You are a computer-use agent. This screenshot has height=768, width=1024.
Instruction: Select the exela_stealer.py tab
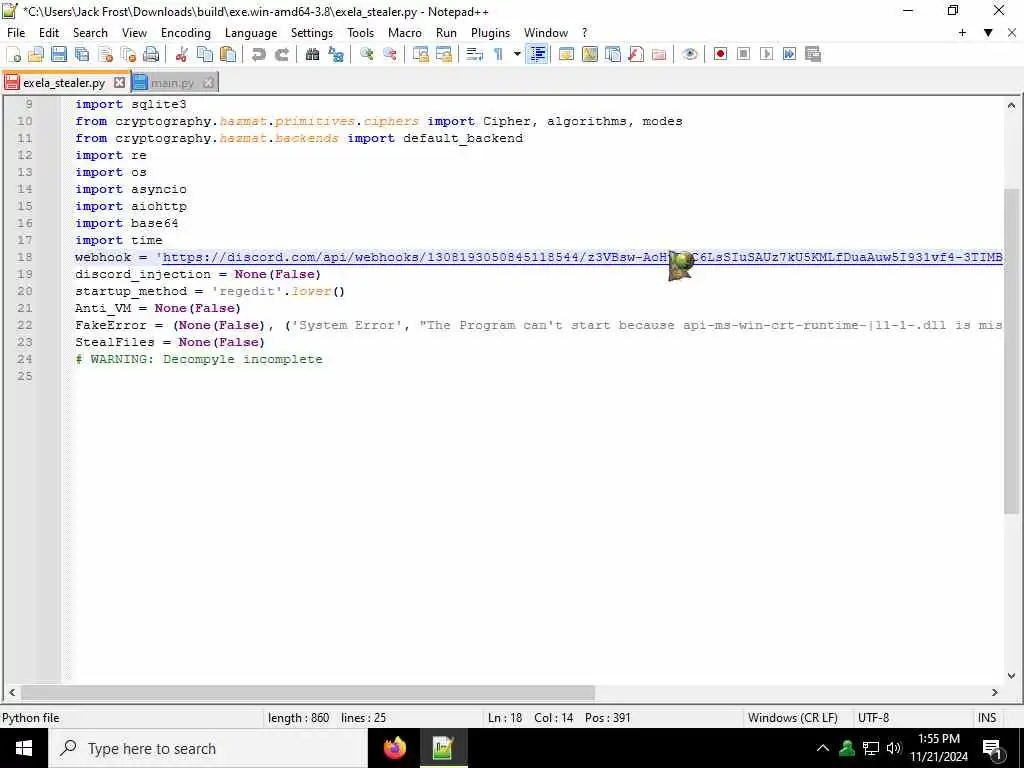(64, 83)
